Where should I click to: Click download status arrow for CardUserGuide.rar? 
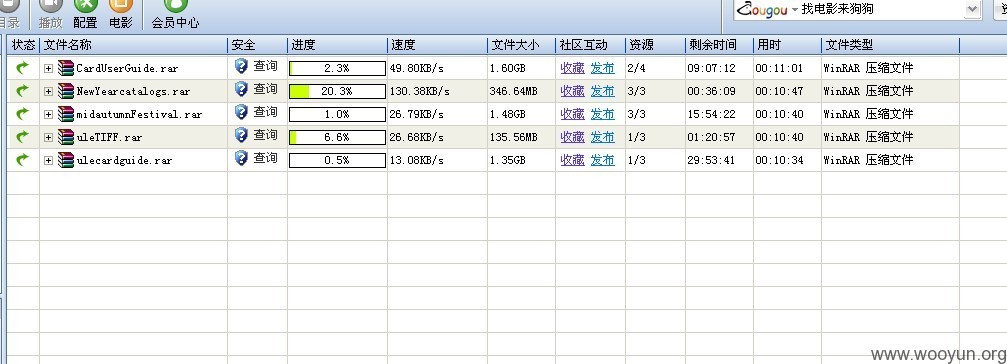tap(22, 67)
